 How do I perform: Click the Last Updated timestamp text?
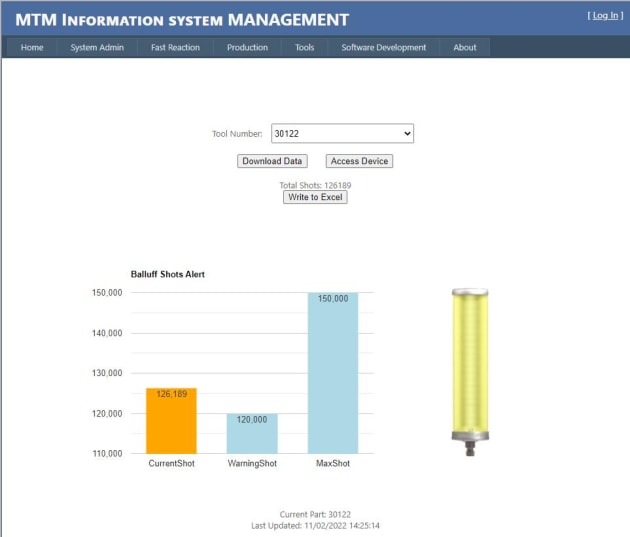[315, 526]
